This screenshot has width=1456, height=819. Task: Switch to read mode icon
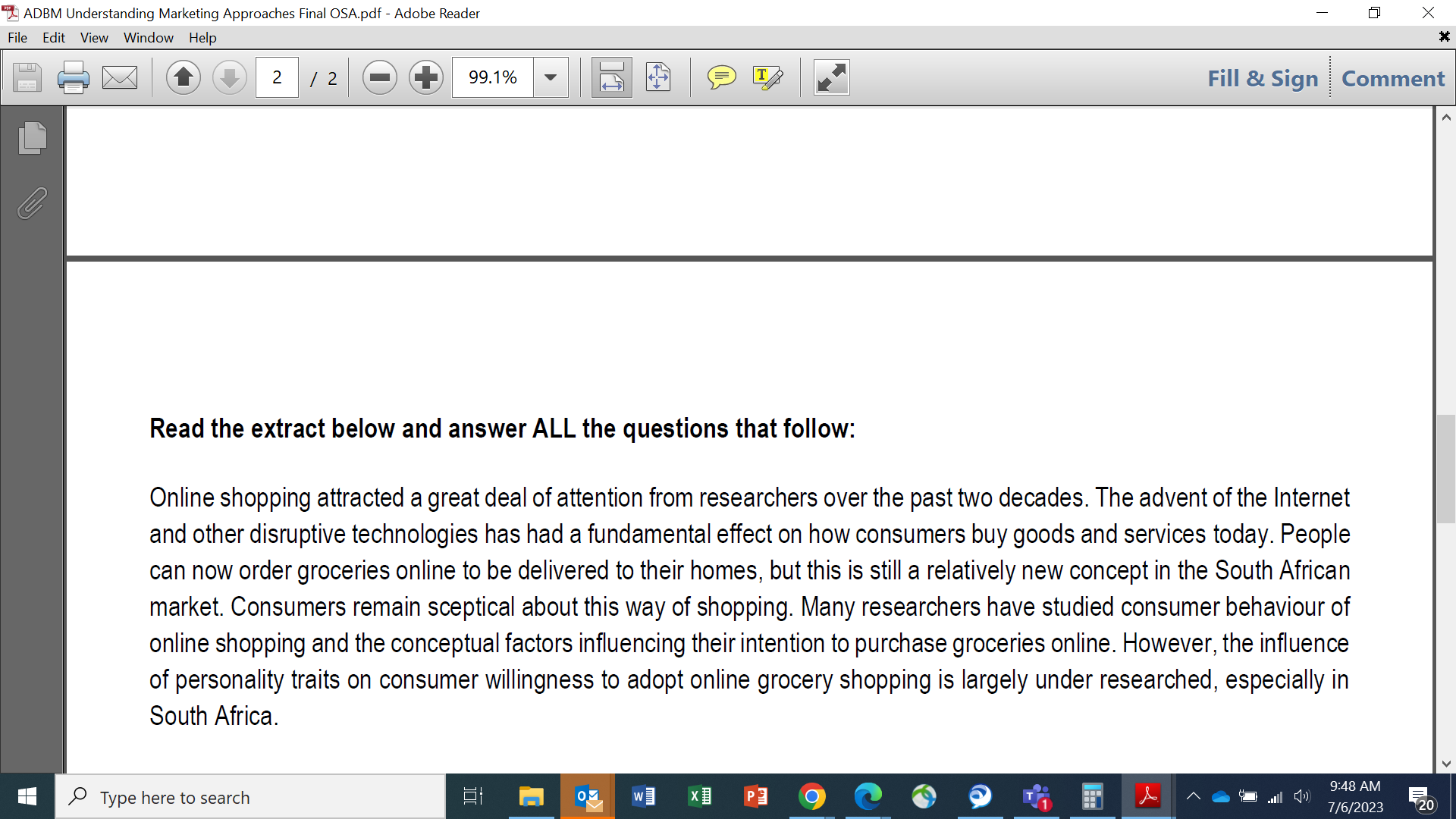coord(832,77)
